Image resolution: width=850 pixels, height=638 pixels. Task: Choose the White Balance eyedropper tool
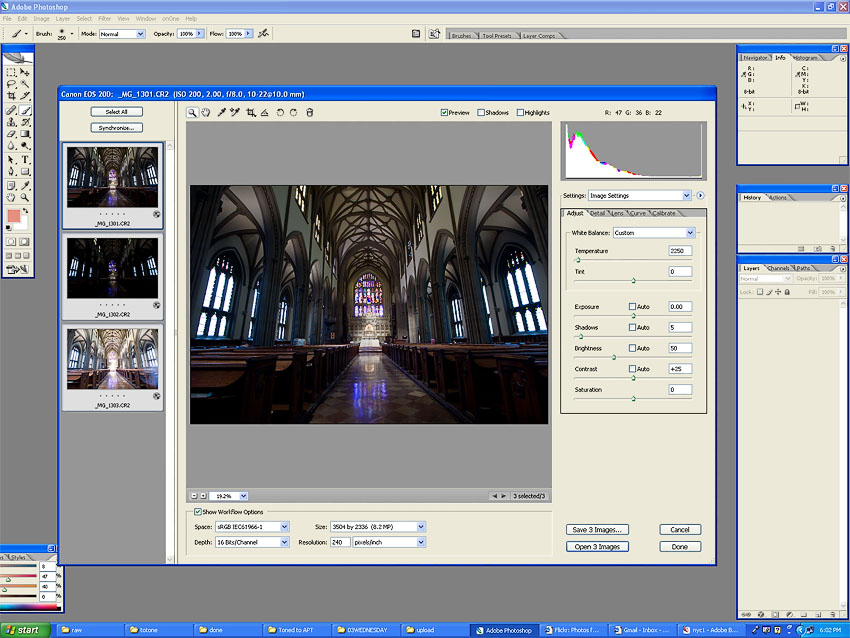tap(221, 112)
